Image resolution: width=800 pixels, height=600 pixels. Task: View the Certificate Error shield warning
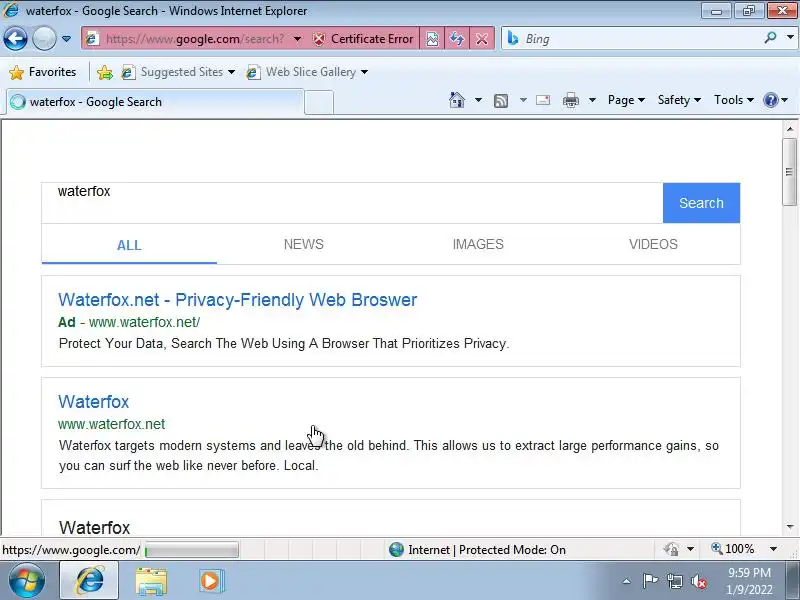363,39
